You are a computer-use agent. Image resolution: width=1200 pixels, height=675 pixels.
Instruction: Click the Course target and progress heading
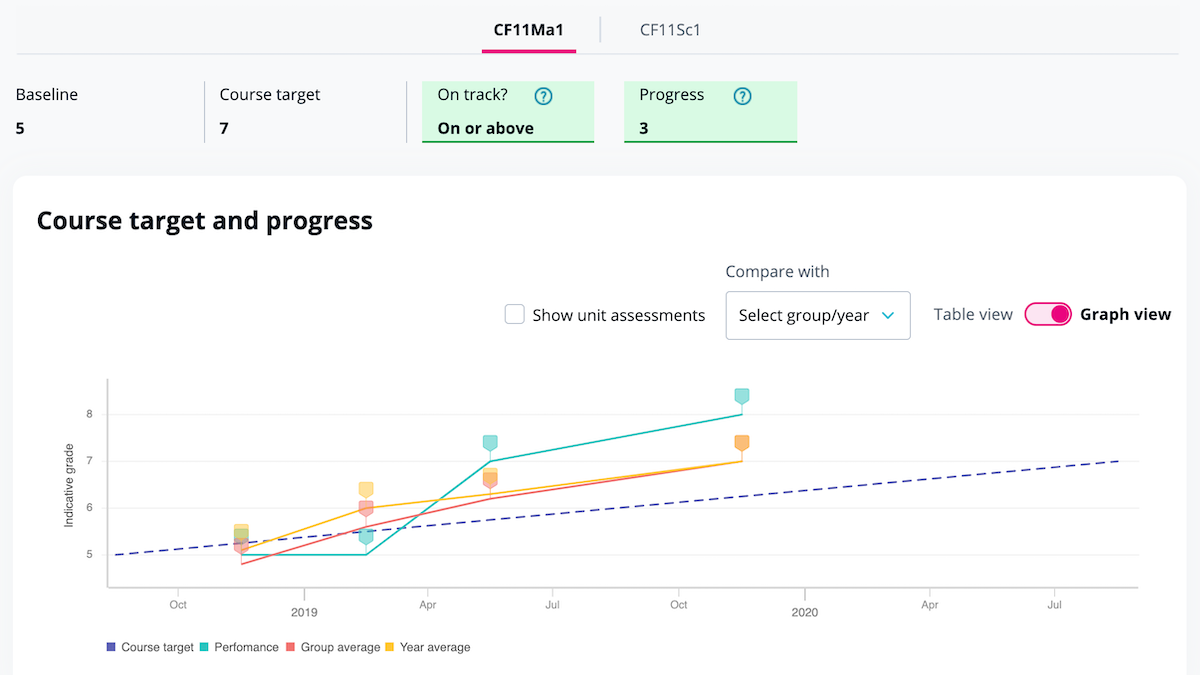pyautogui.click(x=205, y=220)
